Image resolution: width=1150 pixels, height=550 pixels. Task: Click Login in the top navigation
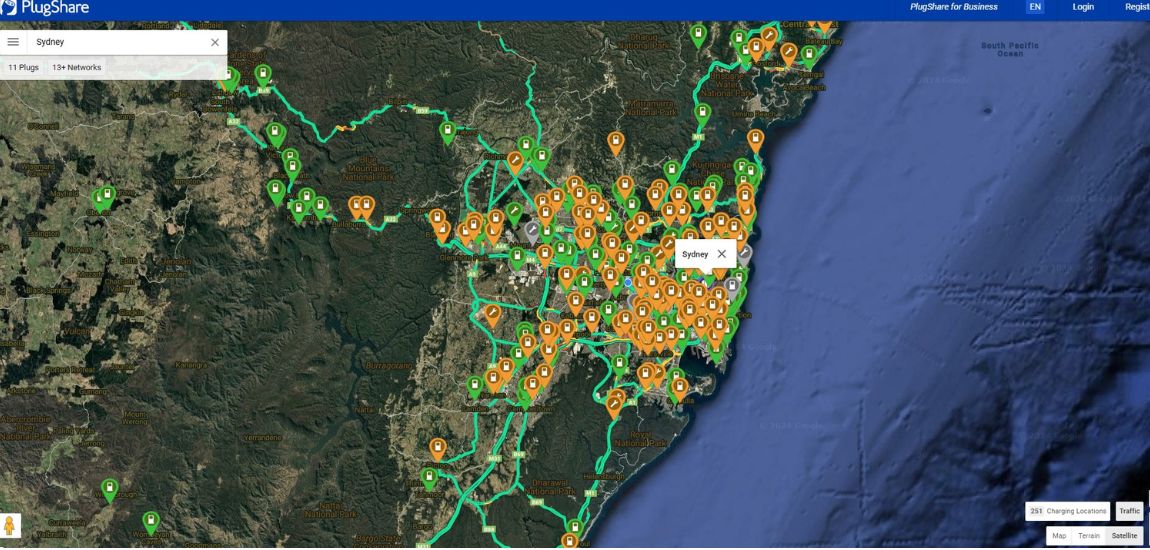coord(1083,7)
